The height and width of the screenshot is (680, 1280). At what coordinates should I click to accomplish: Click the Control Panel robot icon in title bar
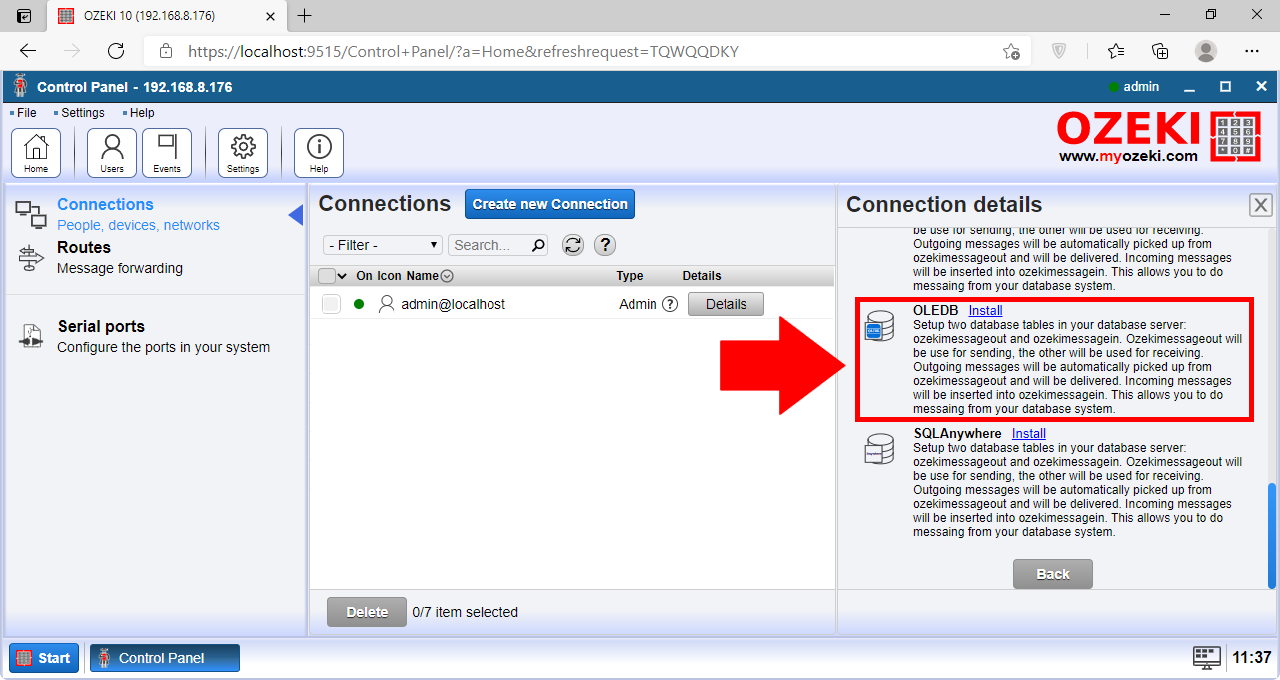coord(20,87)
